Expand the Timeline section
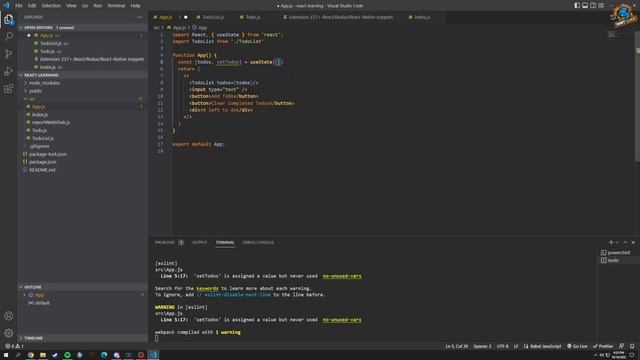Image resolution: width=640 pixels, height=360 pixels. click(82, 338)
